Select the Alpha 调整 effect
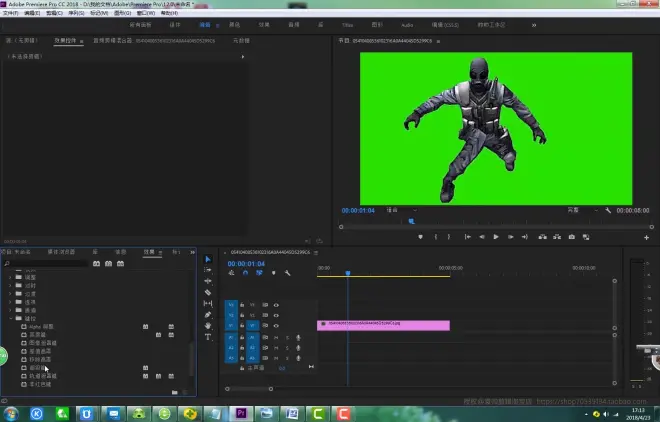The image size is (660, 422). point(41,326)
